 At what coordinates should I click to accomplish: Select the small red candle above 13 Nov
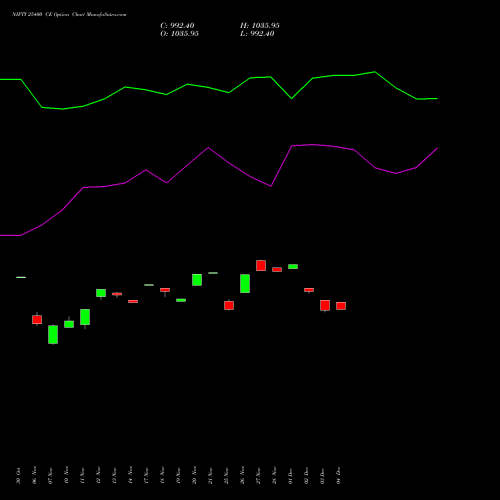click(x=117, y=294)
